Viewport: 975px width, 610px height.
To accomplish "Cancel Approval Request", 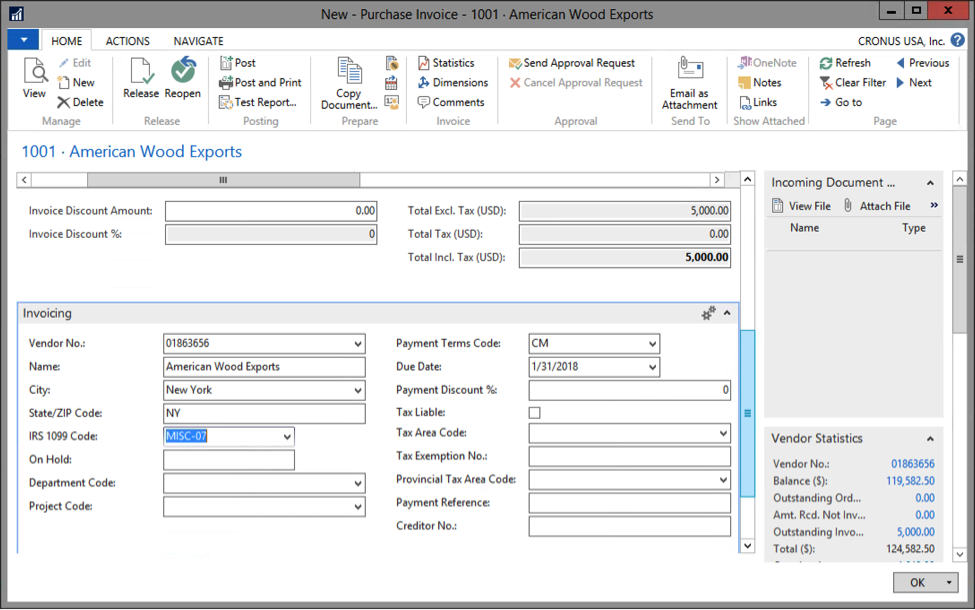I will point(576,83).
